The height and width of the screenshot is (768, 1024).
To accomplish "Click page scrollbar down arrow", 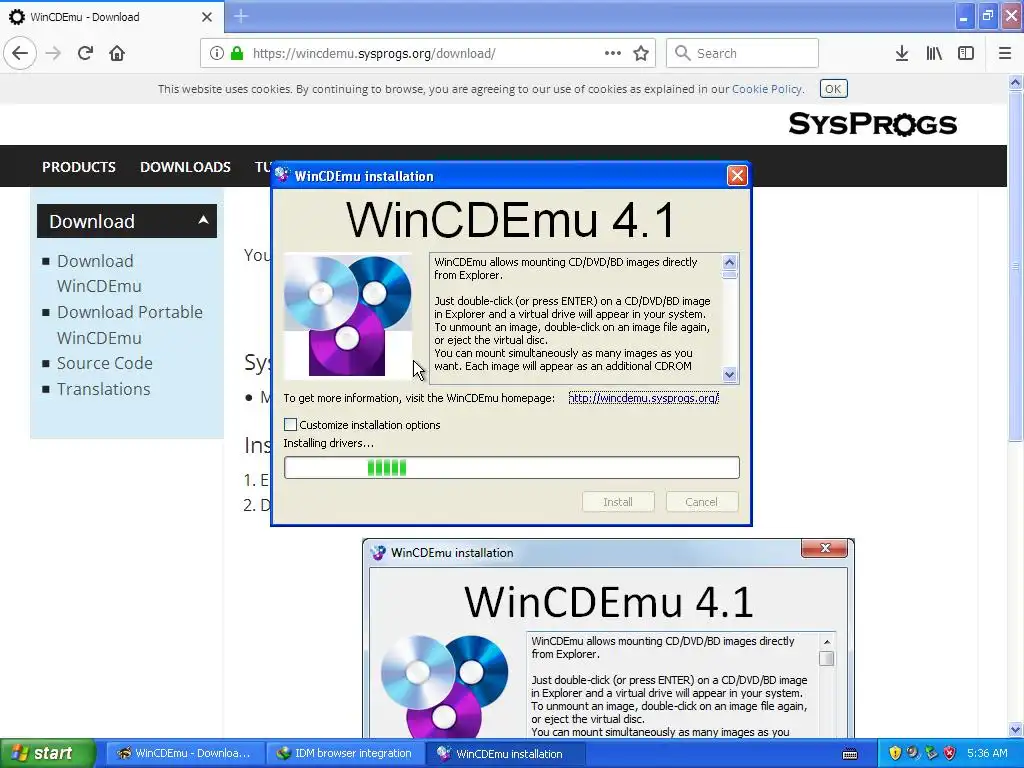I will [x=1015, y=729].
